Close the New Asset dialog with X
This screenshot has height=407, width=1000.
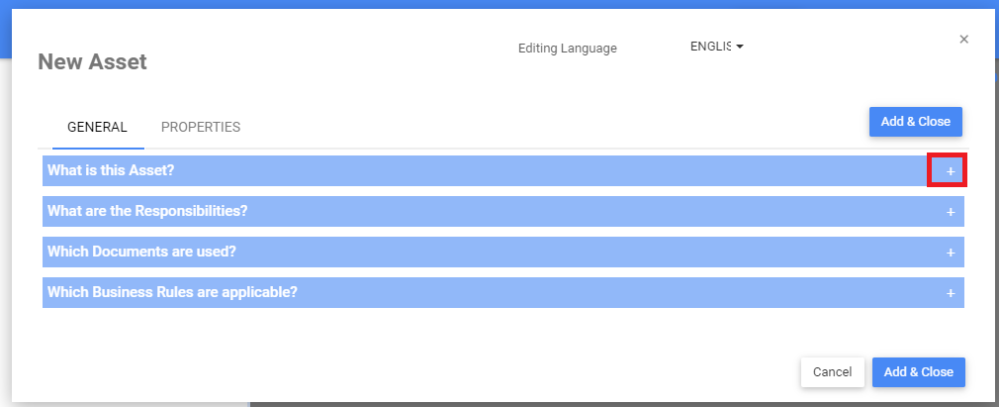pyautogui.click(x=964, y=39)
